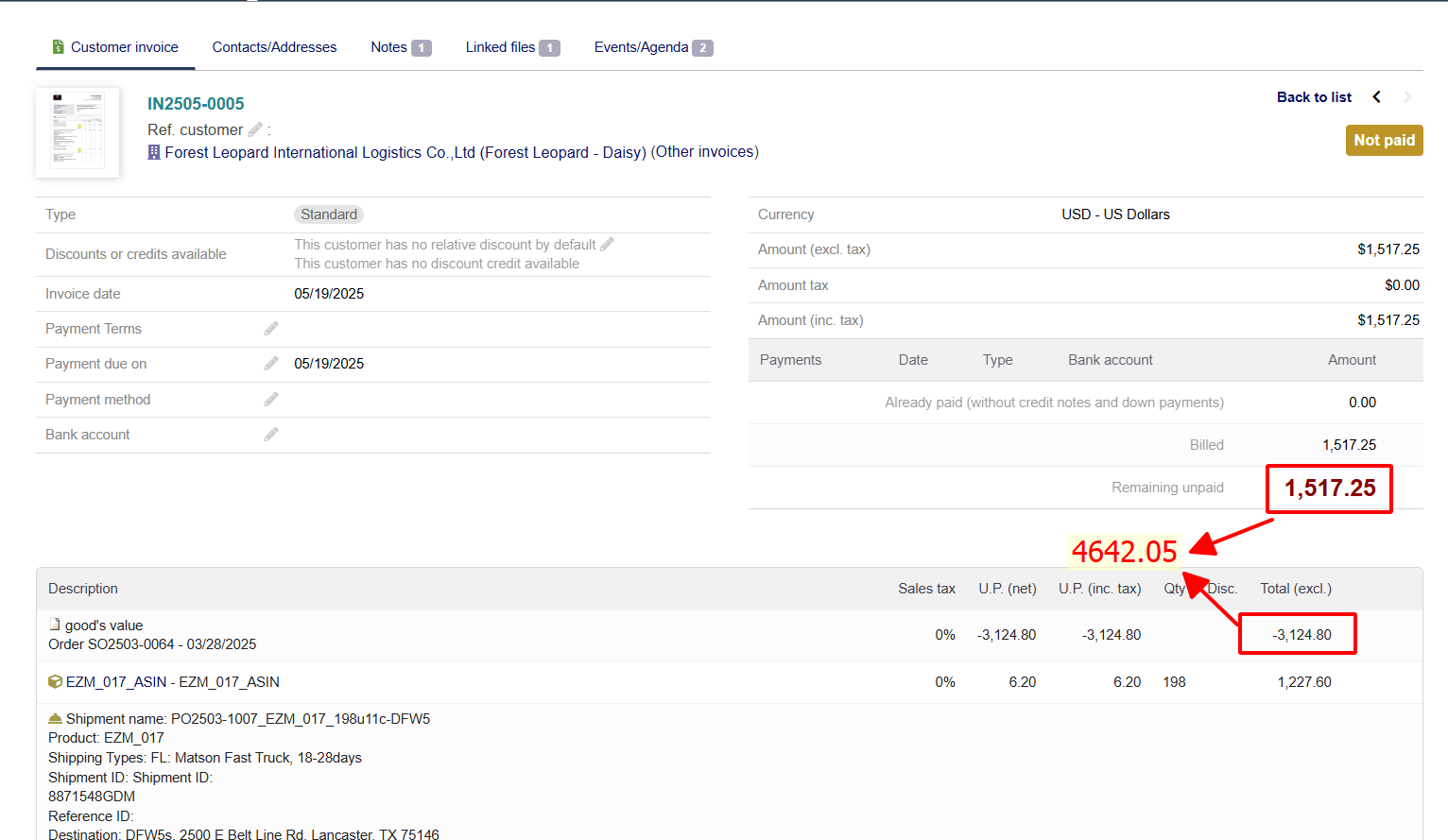Open the Customer invoice tab

115,47
